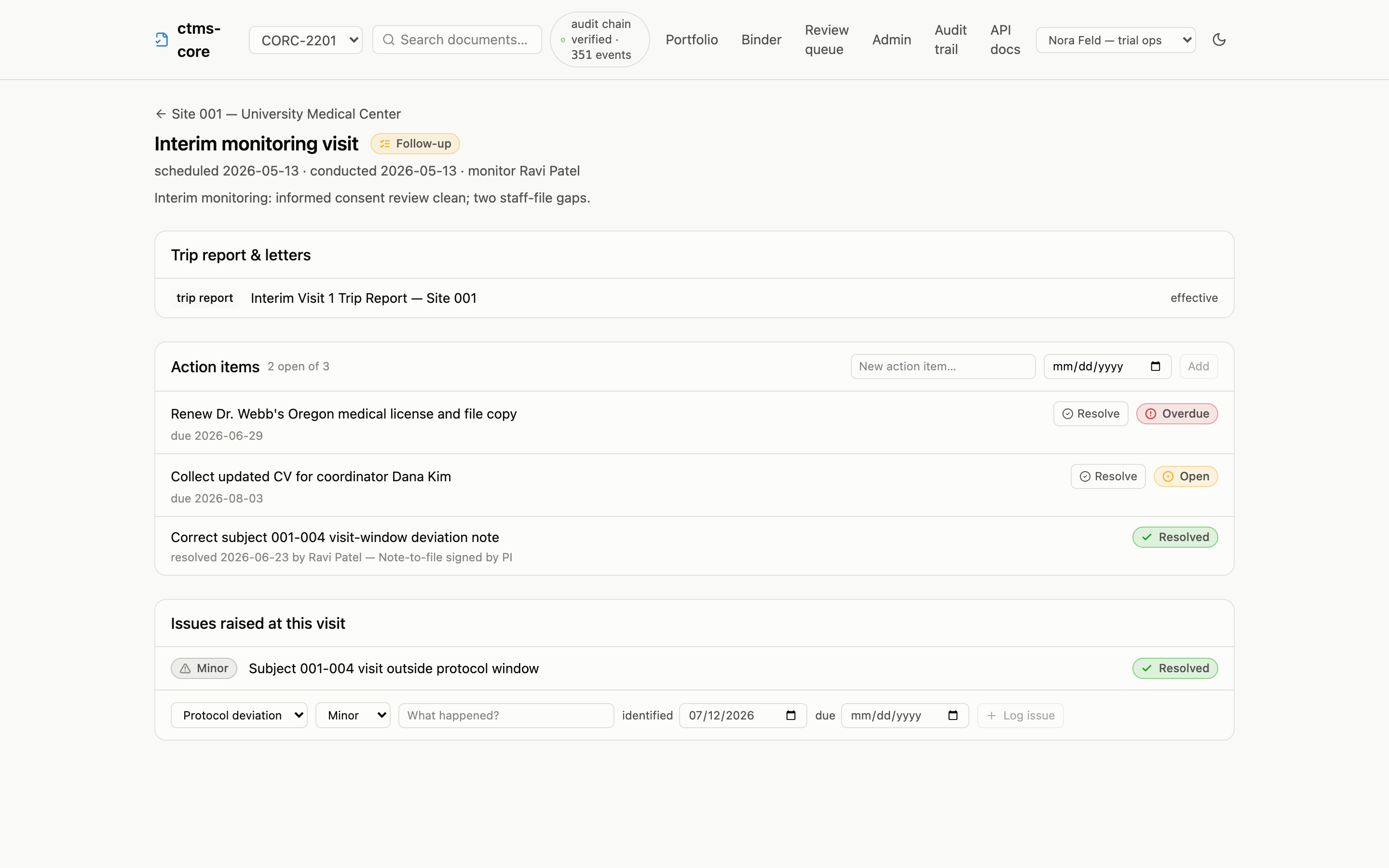Click the effective status text
The width and height of the screenshot is (1389, 868).
[1194, 298]
